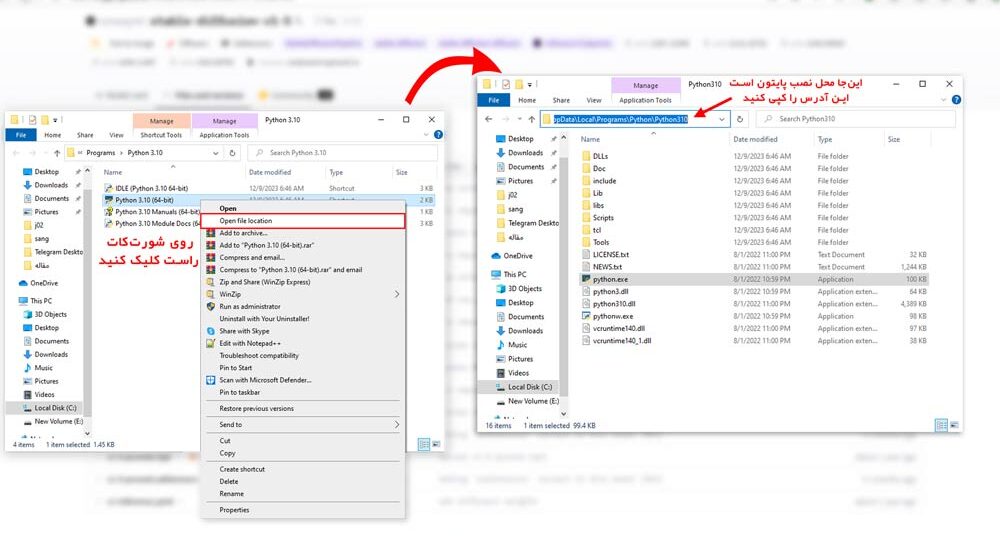
Task: Select pythonw.exe file
Action: 613,316
